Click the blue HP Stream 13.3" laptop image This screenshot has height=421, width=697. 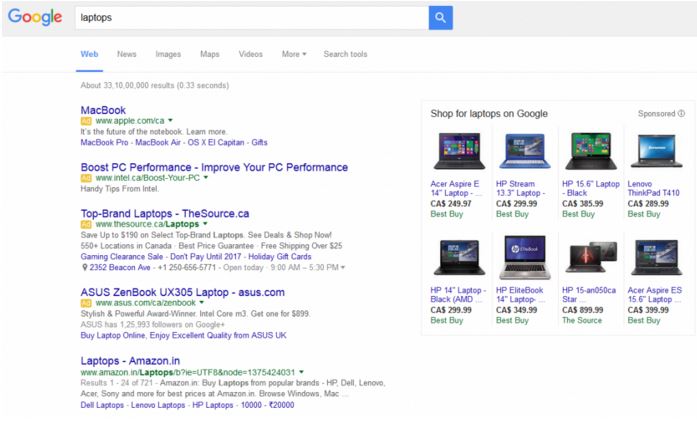[x=525, y=151]
